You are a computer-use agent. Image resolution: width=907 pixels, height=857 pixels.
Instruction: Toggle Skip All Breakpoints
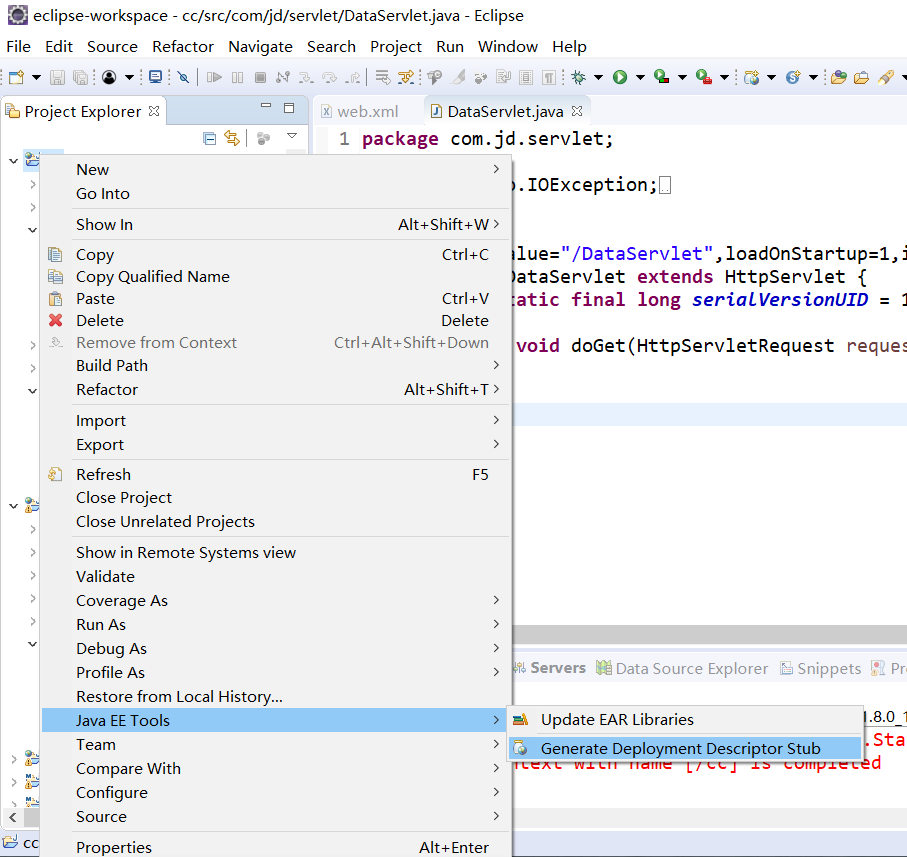[x=183, y=77]
